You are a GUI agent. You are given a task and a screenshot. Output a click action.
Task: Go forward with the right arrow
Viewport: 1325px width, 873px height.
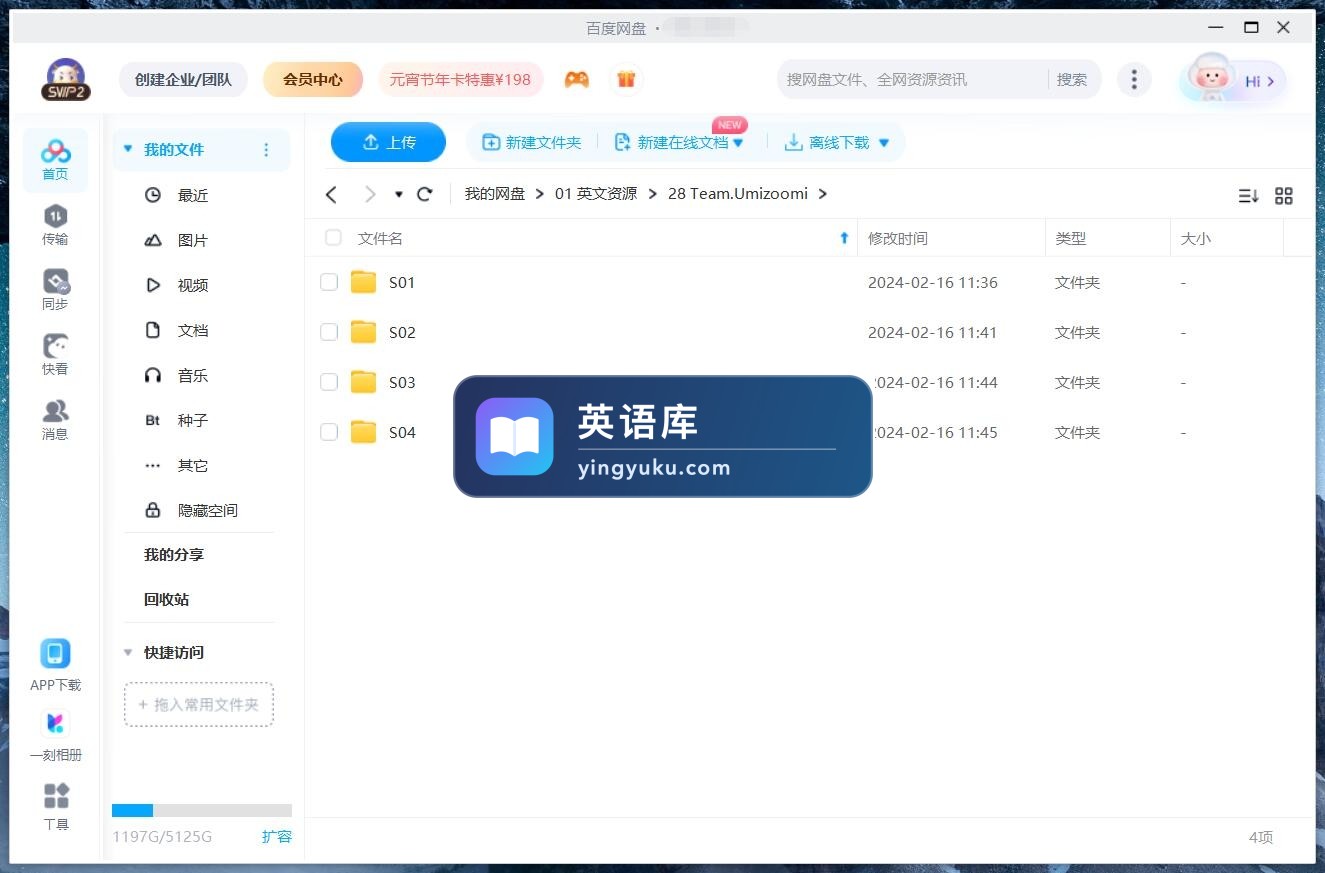(x=369, y=194)
